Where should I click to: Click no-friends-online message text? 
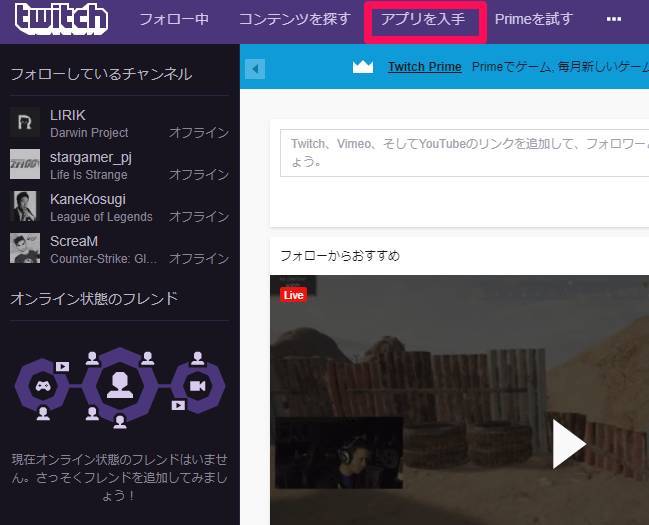pyautogui.click(x=120, y=477)
